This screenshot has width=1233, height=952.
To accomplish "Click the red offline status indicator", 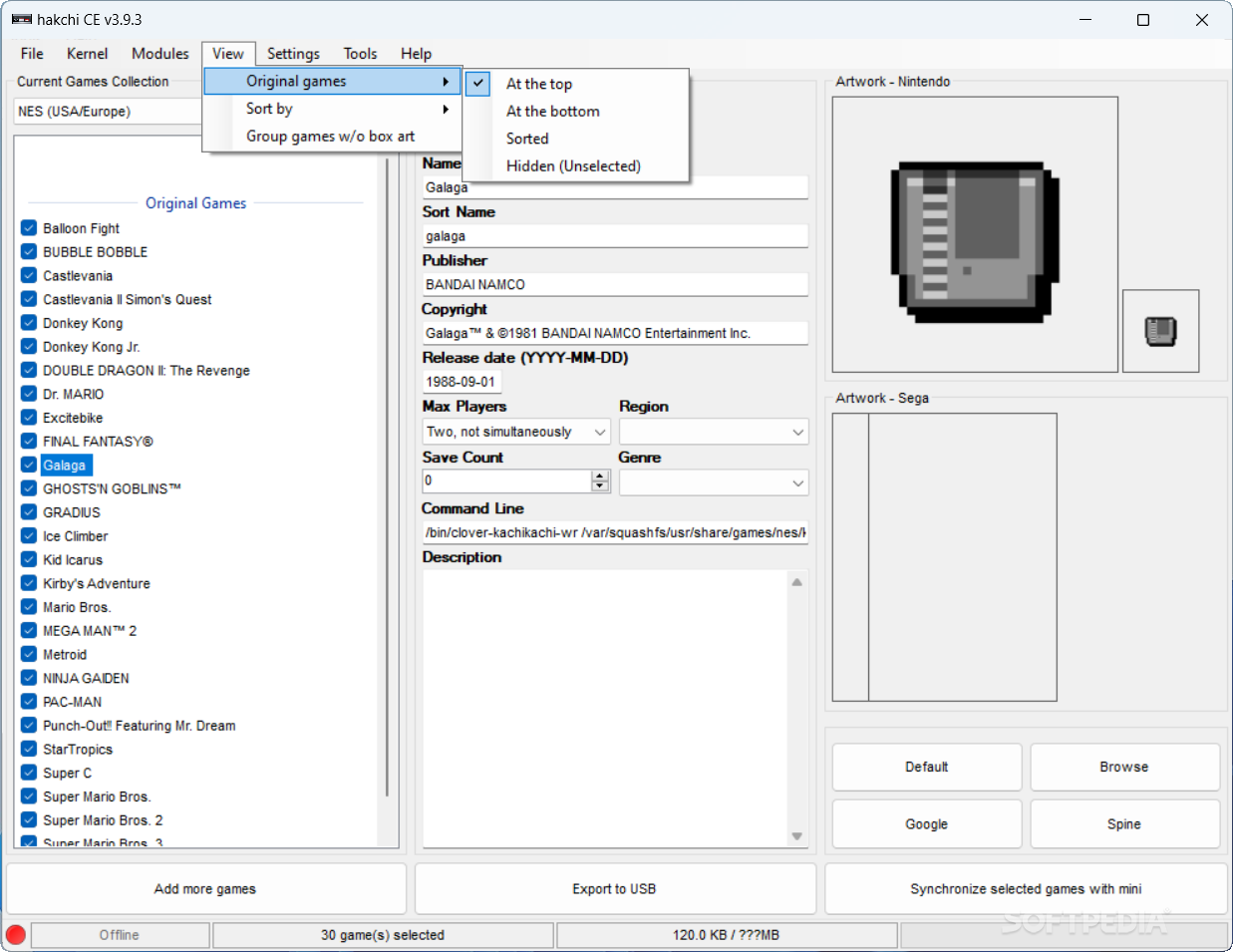I will [x=16, y=935].
